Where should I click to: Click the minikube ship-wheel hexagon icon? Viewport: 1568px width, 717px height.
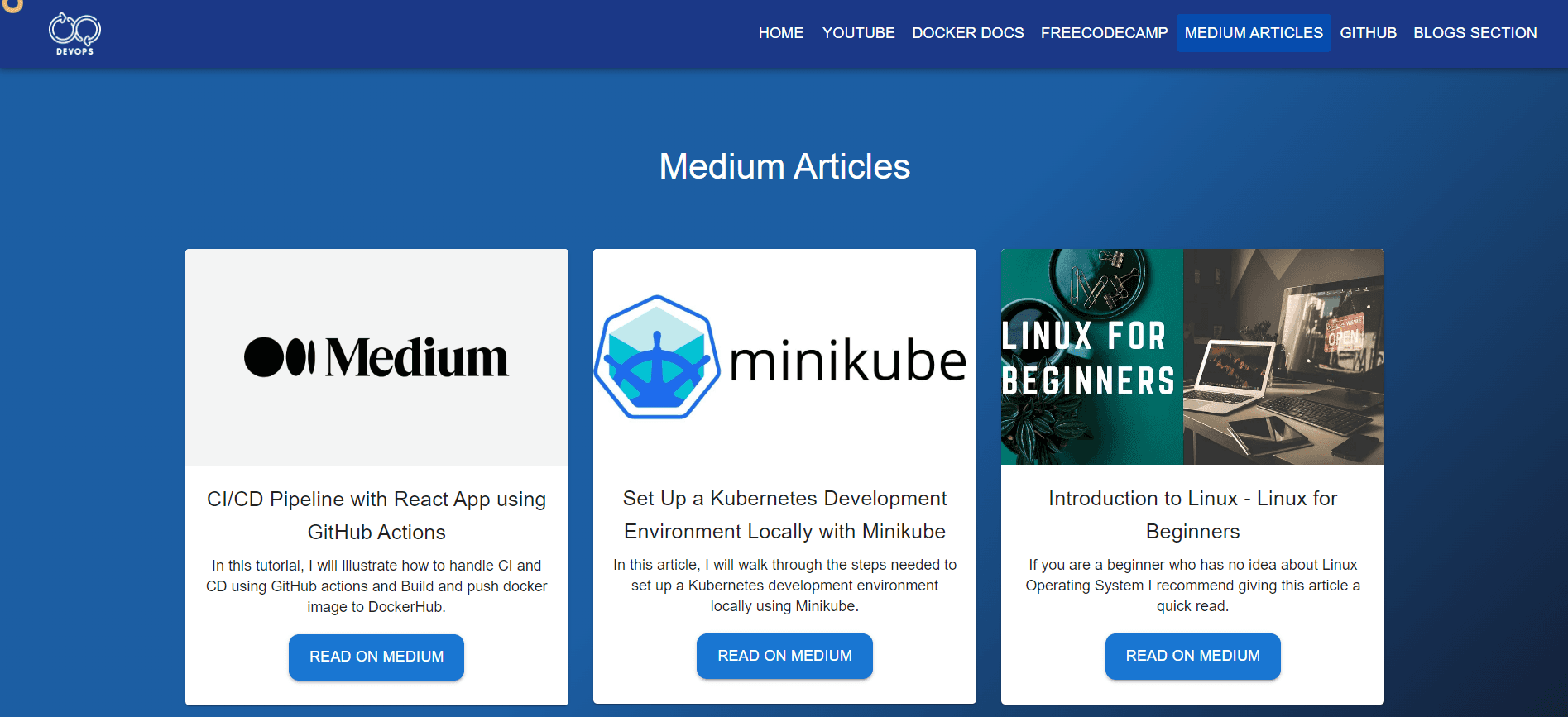657,357
